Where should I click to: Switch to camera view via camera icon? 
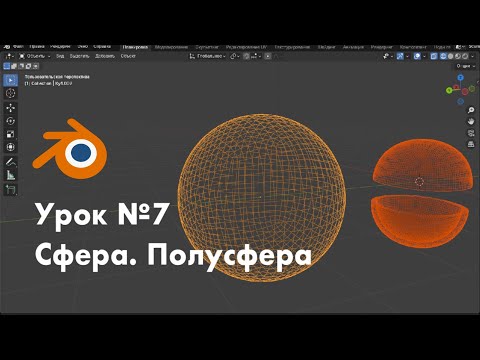471,133
